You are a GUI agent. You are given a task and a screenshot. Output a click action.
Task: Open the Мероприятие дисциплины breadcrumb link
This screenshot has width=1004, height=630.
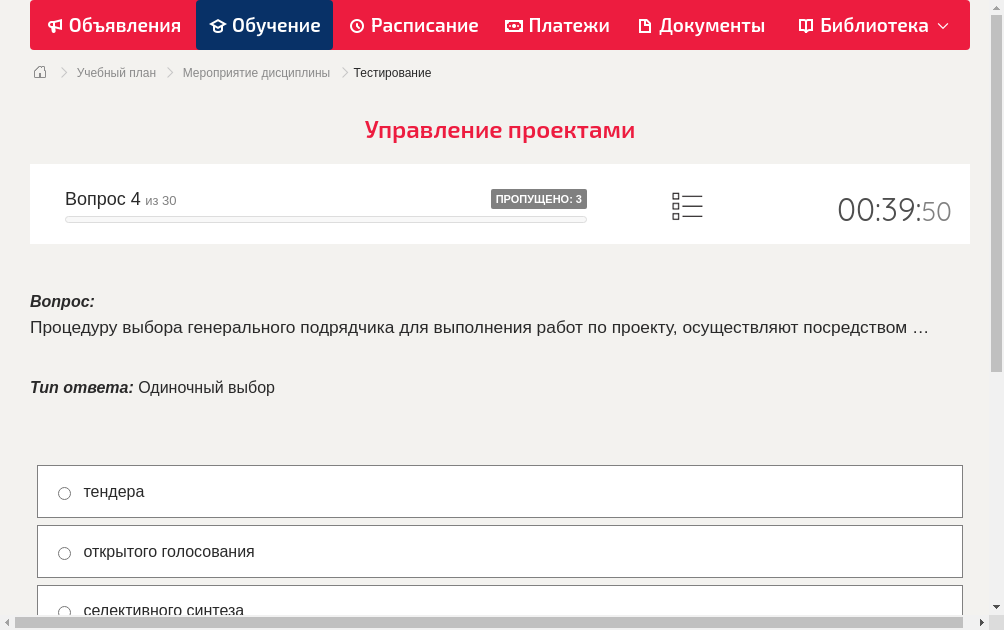(x=256, y=72)
